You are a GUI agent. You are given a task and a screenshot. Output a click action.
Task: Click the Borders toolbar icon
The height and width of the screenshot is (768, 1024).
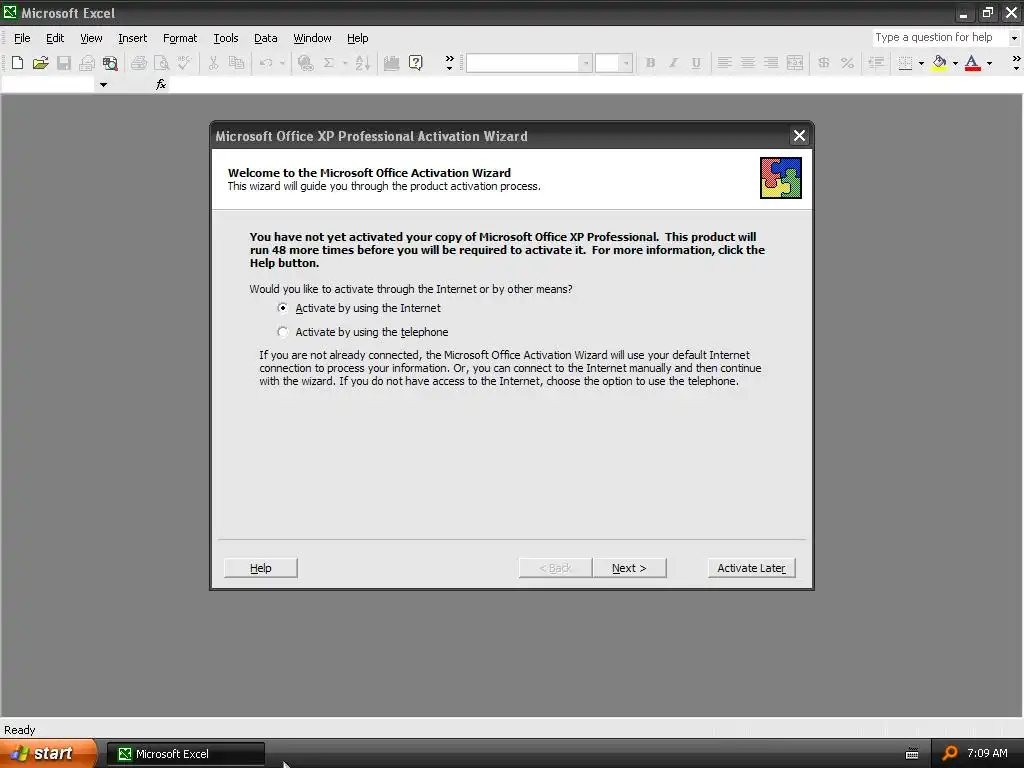[905, 63]
